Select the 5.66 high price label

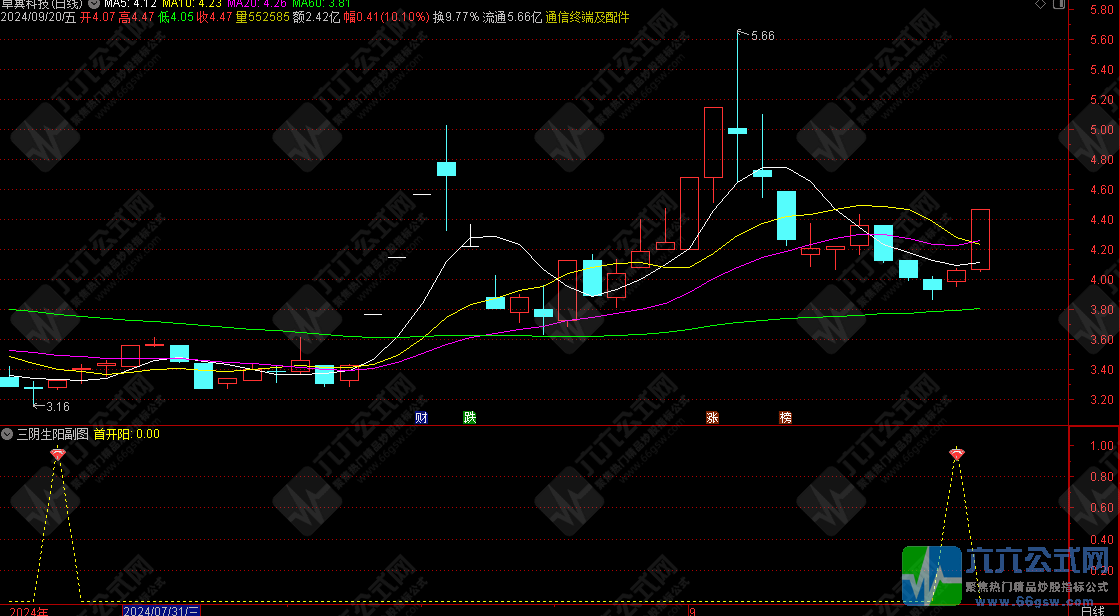click(762, 36)
